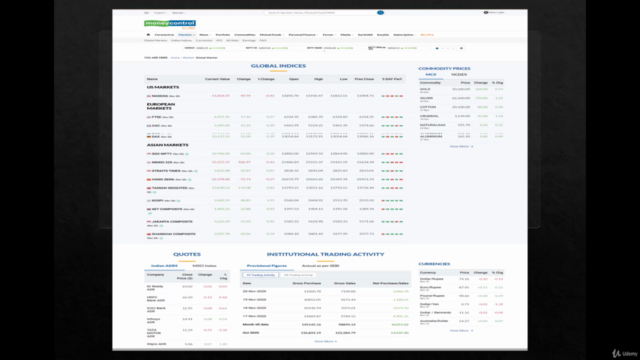The height and width of the screenshot is (360, 640).
Task: Switch to the MCX commodity tab
Action: tap(431, 75)
